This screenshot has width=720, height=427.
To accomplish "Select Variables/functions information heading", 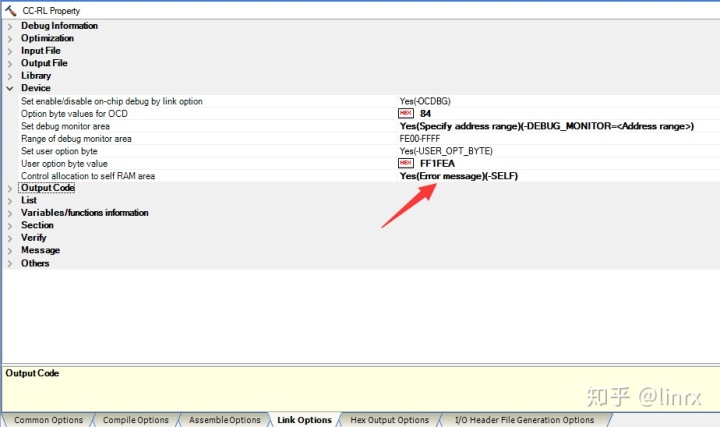I will (84, 213).
